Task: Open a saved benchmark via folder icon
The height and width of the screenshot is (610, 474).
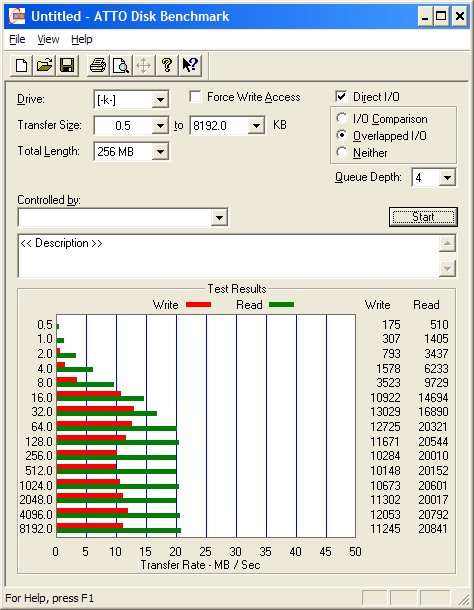Action: click(x=44, y=65)
